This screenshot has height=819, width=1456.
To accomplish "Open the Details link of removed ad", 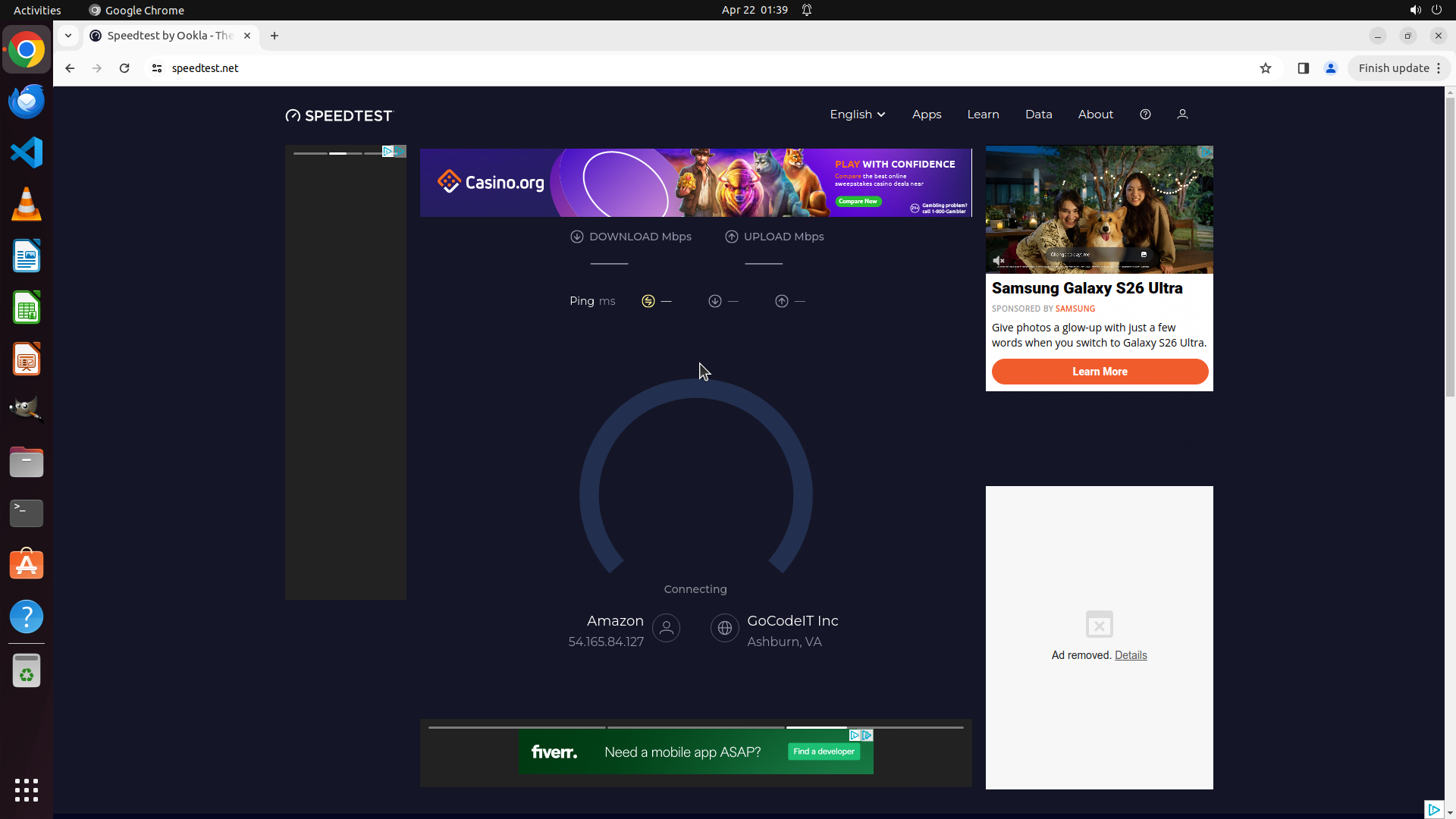I will point(1131,655).
